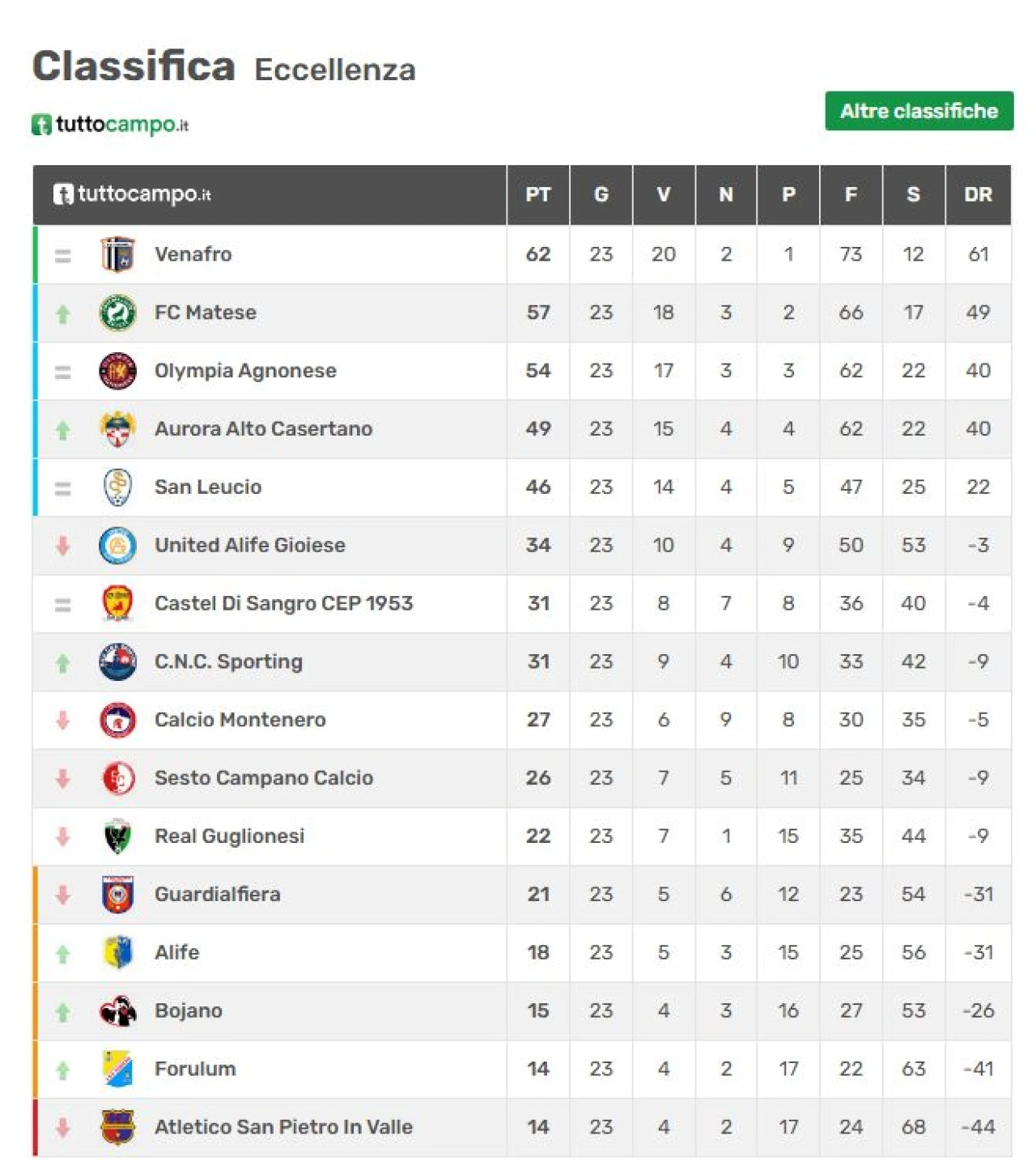1036x1170 pixels.
Task: Click the V wins column header
Action: coord(664,195)
